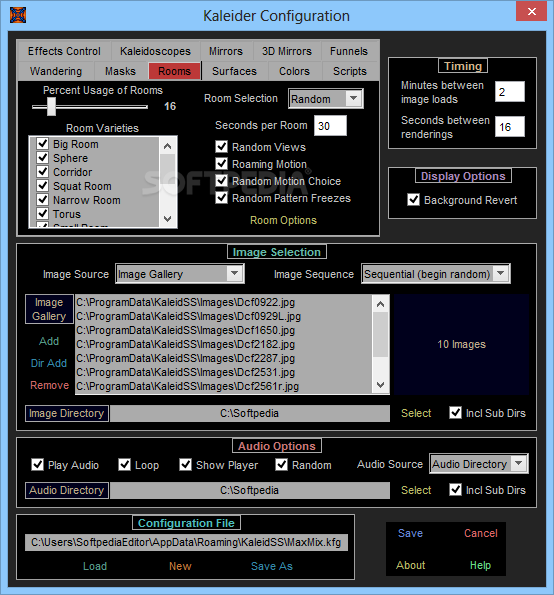The image size is (554, 595).
Task: Select Dcf2287.jpg in the image list
Action: [x=224, y=358]
